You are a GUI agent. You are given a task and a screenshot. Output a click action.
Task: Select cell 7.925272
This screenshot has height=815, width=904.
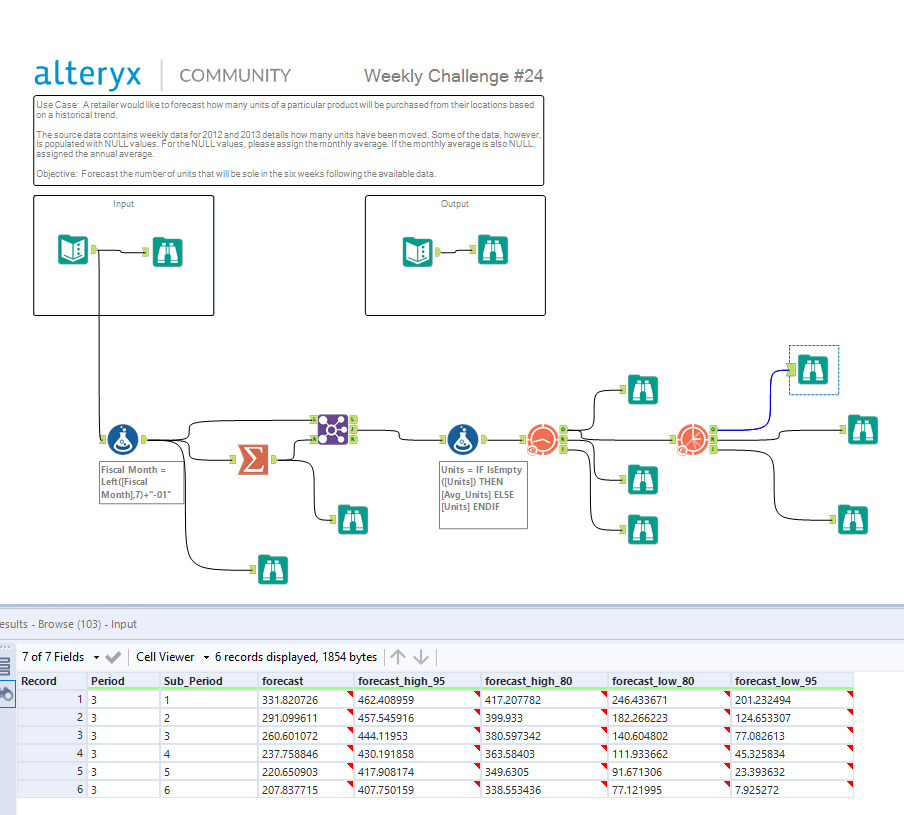tap(792, 790)
